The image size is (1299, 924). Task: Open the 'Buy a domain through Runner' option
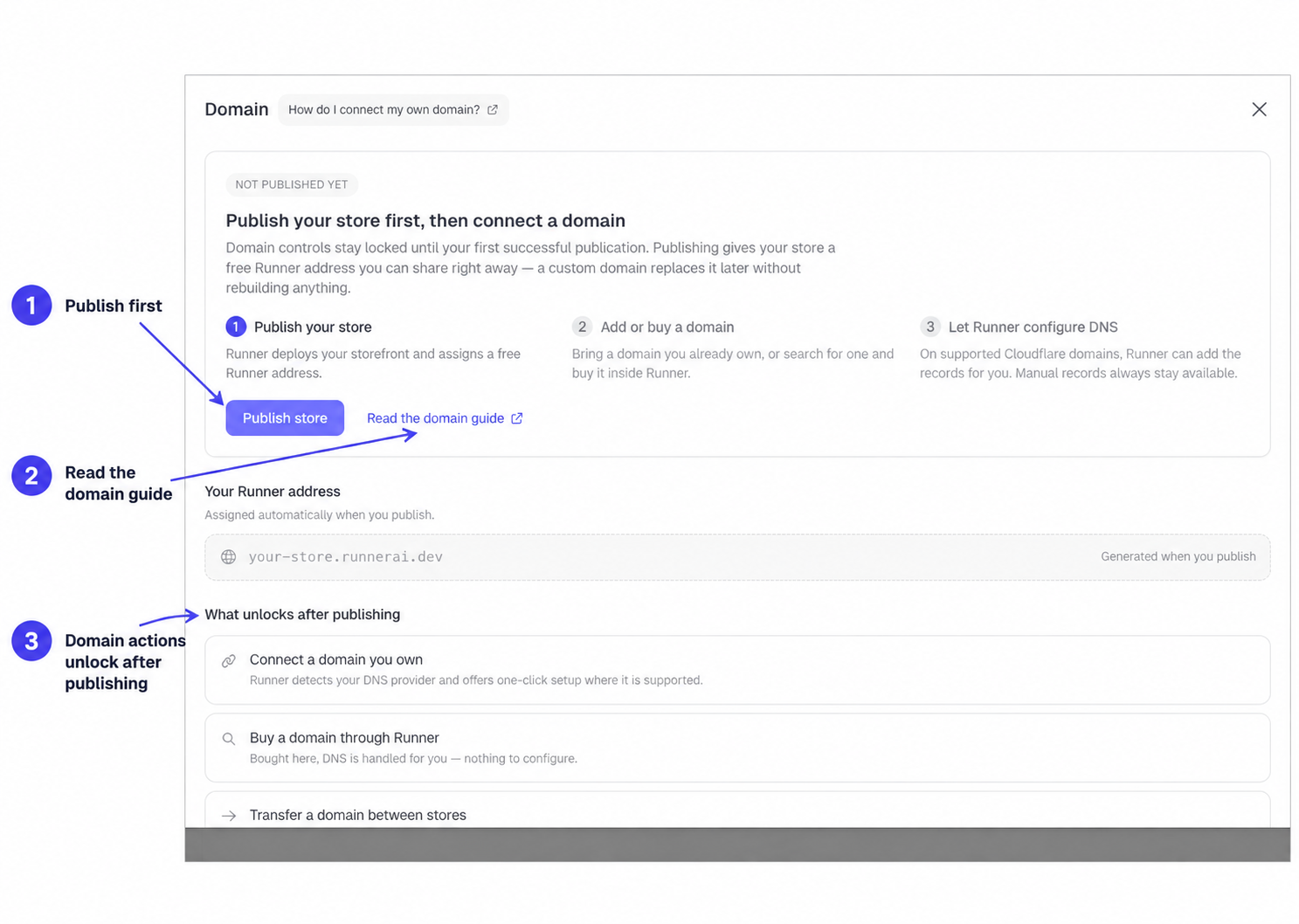tap(737, 748)
